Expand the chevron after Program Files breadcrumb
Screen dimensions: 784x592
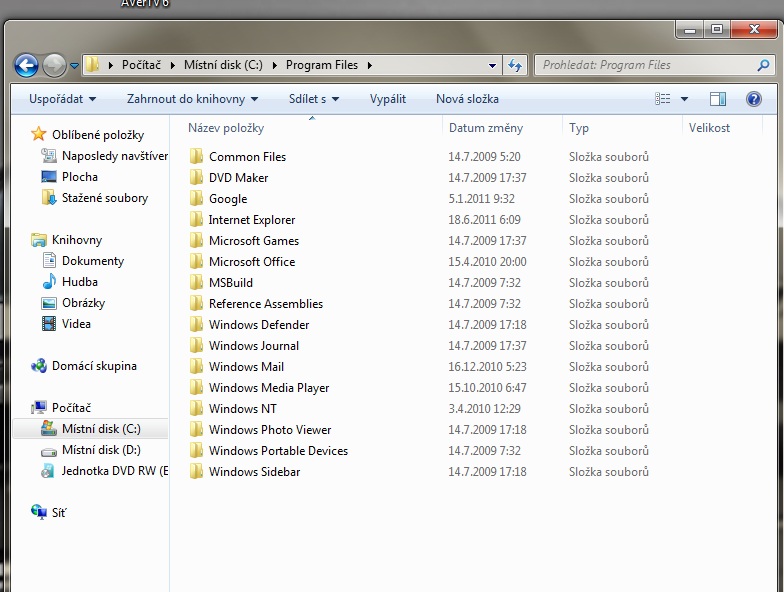(x=370, y=65)
